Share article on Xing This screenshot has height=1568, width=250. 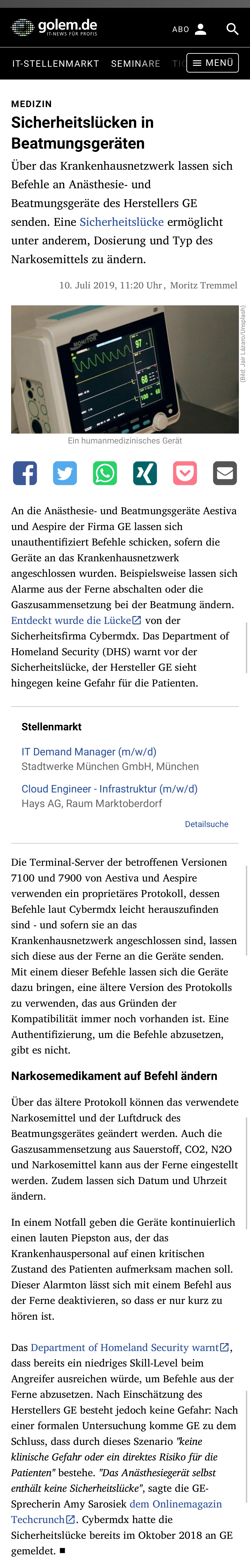point(145,473)
